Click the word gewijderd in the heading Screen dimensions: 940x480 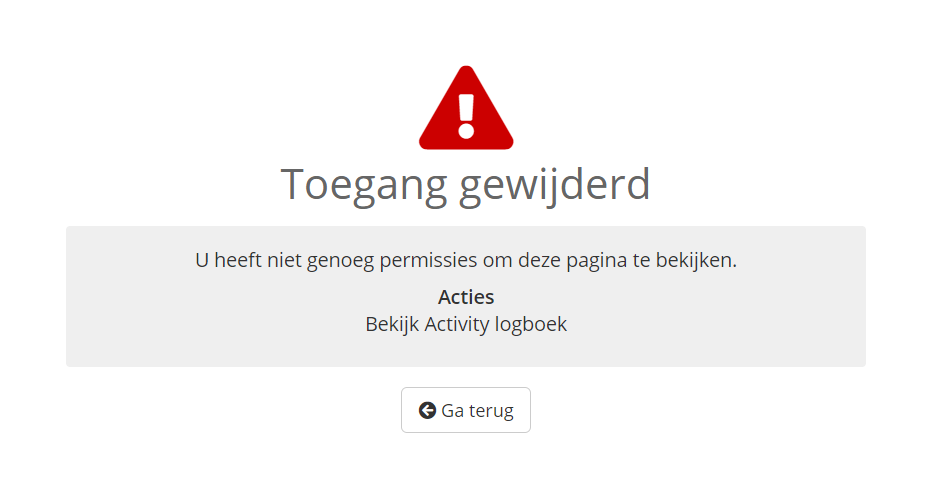(555, 184)
